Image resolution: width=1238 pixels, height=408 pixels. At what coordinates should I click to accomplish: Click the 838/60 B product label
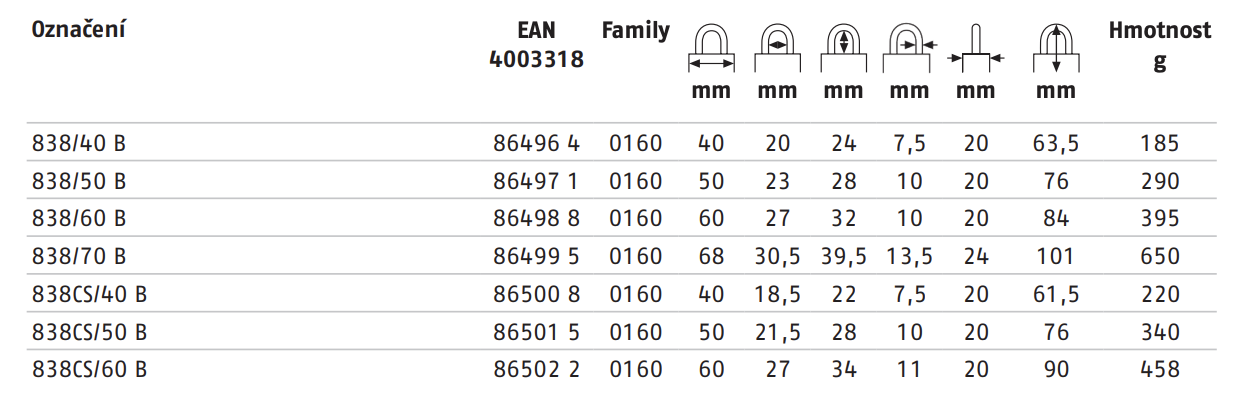coord(78,219)
